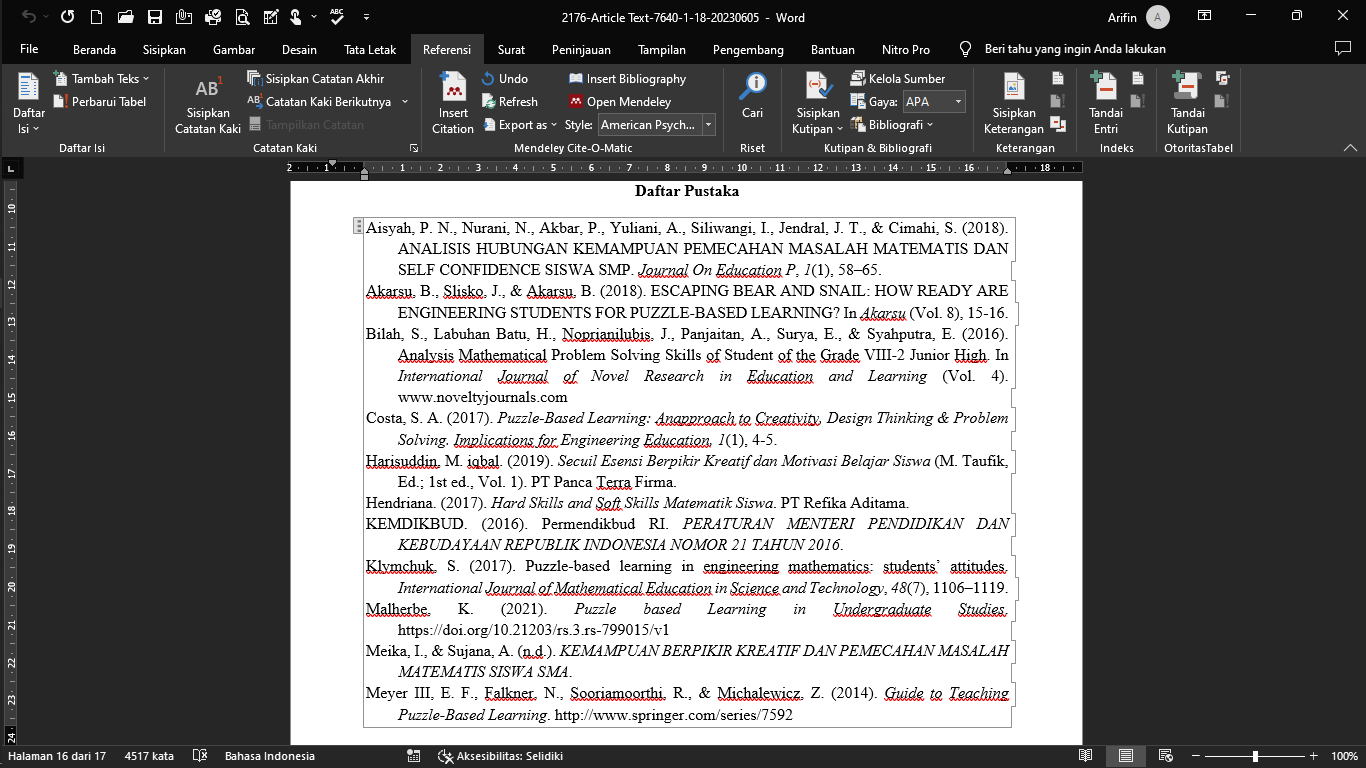Expand Sisipkan Kutipan dropdown
1366x768 pixels.
pos(818,104)
